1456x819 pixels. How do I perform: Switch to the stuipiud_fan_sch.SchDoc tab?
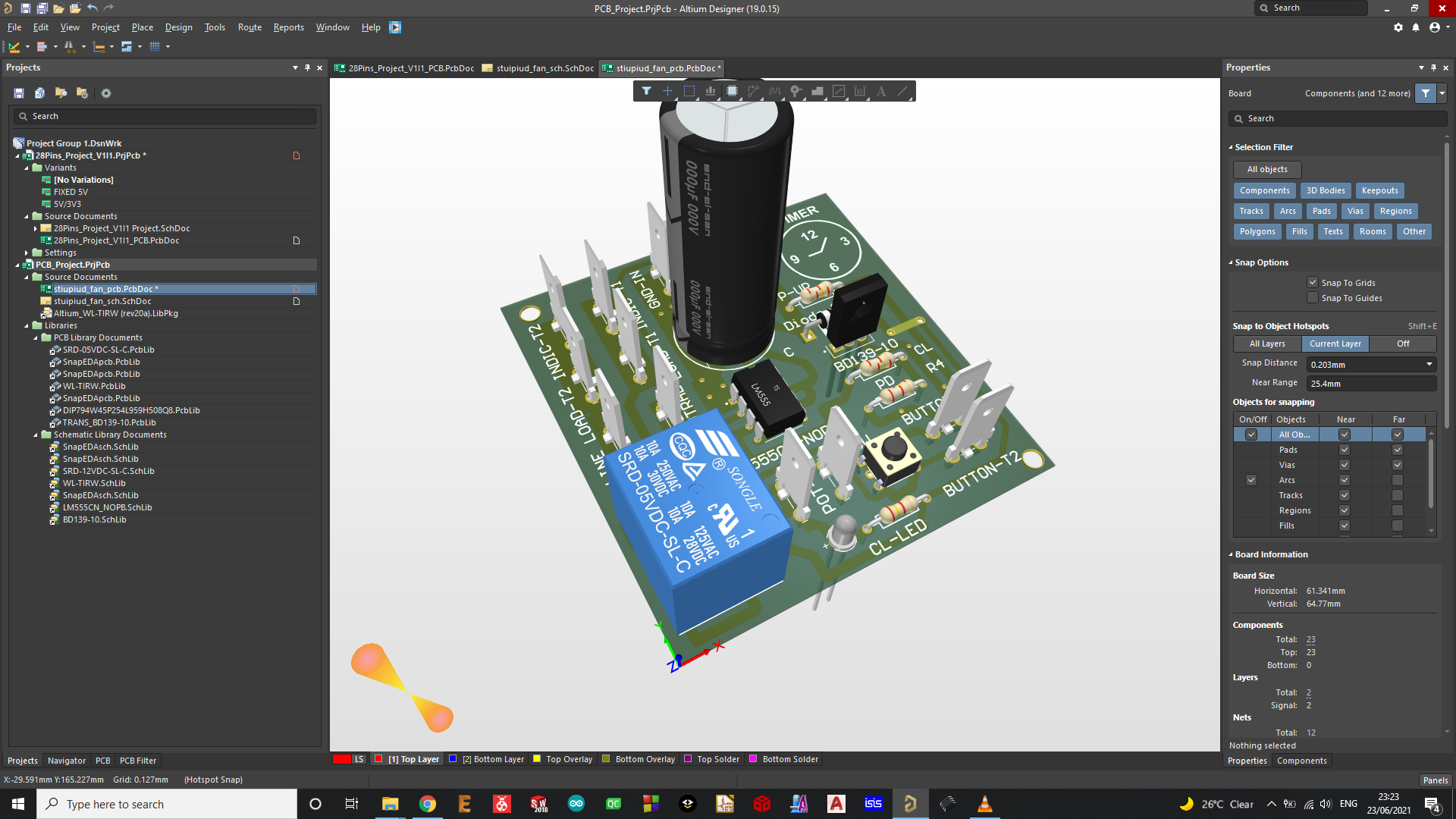(538, 68)
